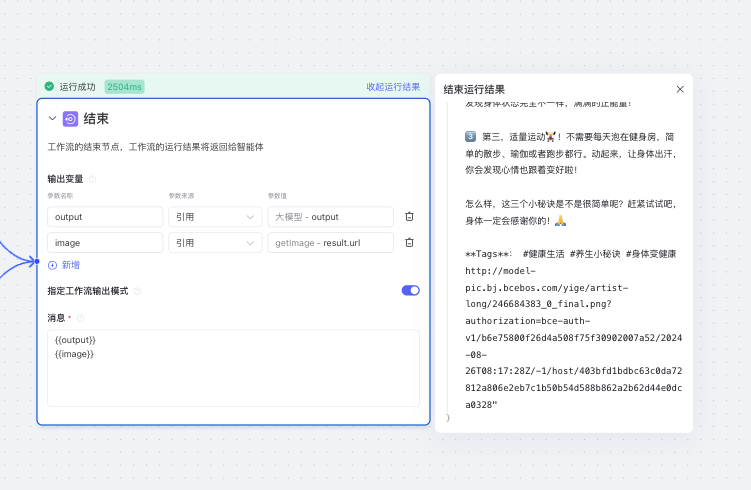Select the getImage - result.url value field
The image size is (751, 490).
click(x=331, y=242)
